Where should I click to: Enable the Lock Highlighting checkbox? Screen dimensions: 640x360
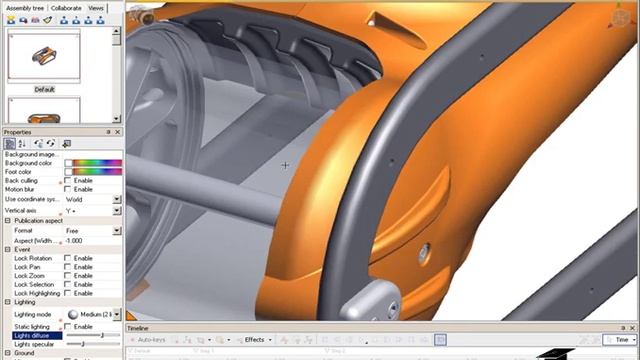(68, 293)
